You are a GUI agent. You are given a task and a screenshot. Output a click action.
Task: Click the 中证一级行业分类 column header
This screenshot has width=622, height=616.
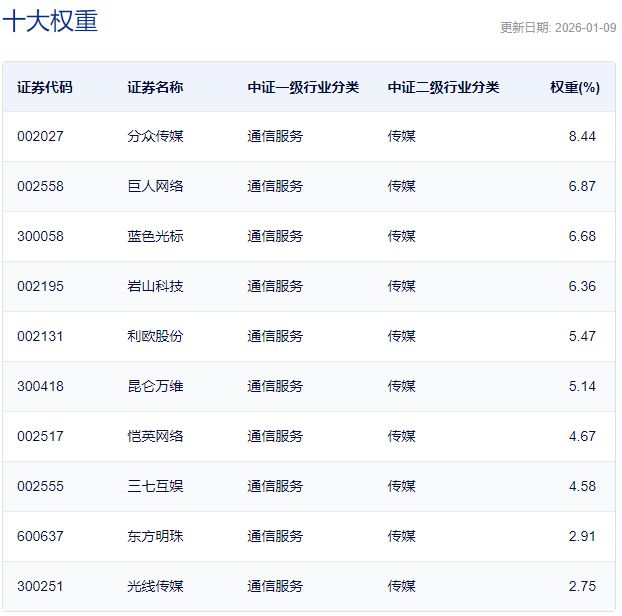point(303,87)
